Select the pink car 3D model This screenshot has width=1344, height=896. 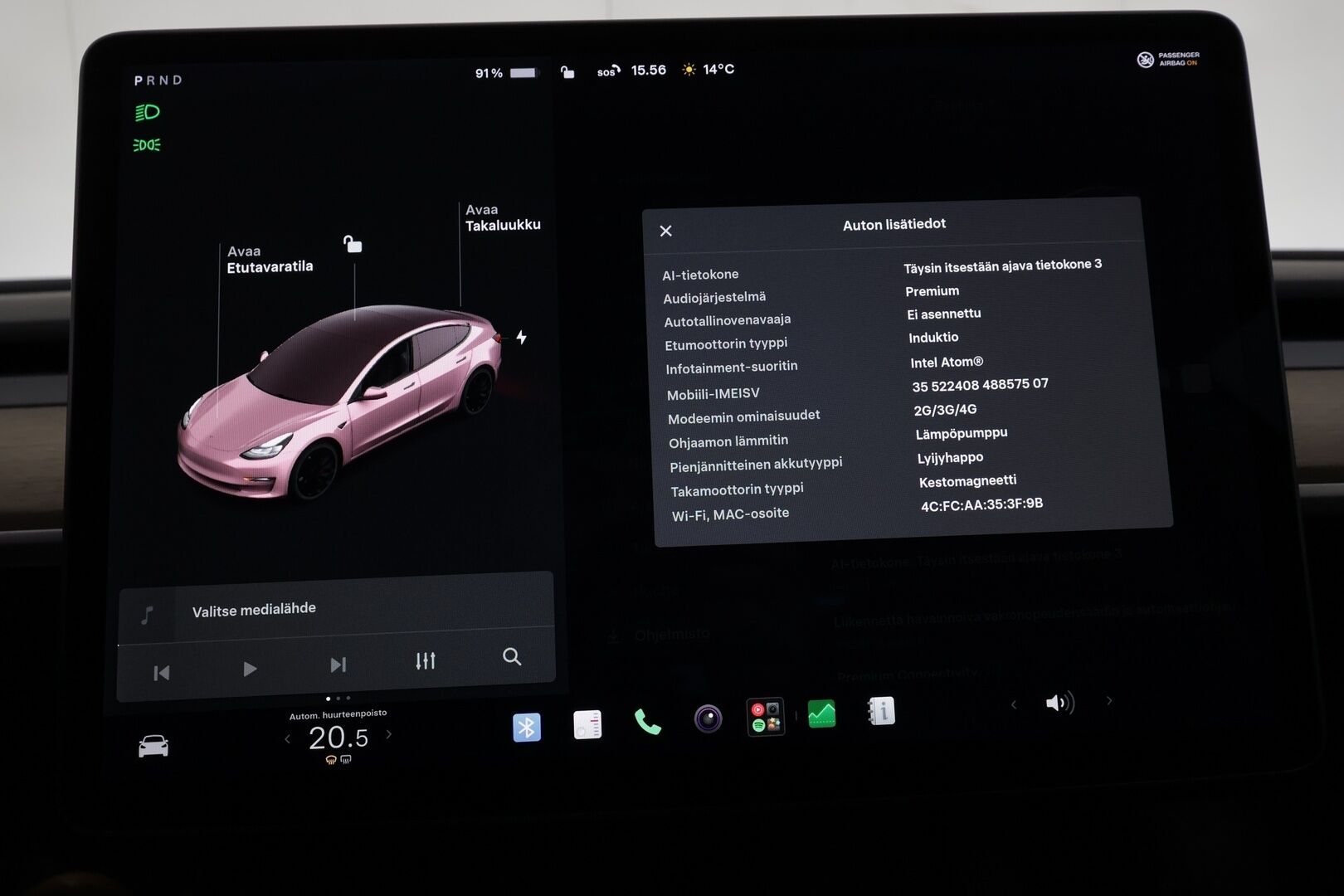pyautogui.click(x=340, y=402)
